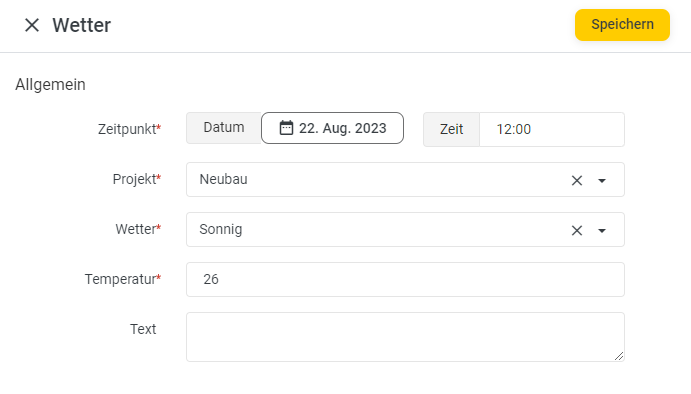Click the Zeitpunkt field label
691x394 pixels.
[x=129, y=129]
